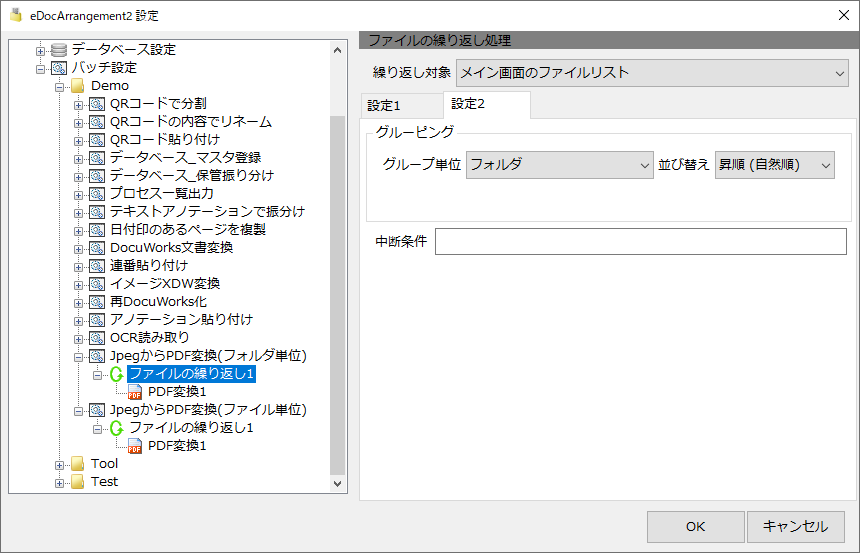Screen dimensions: 860x553
Task: Open the グループ単位 dropdown
Action: [559, 165]
